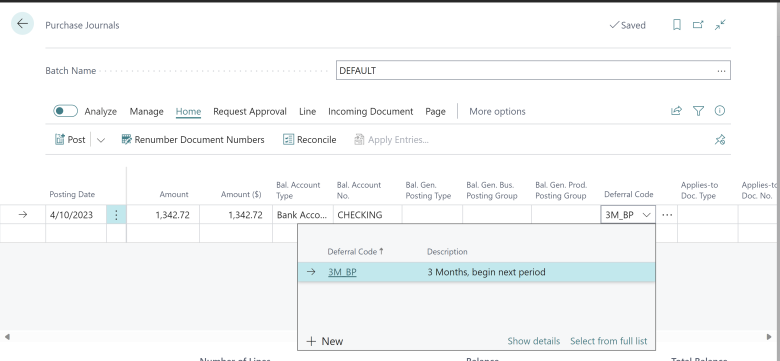This screenshot has width=780, height=361.
Task: Open the ellipsis after Deferral Code cell
Action: [x=667, y=215]
